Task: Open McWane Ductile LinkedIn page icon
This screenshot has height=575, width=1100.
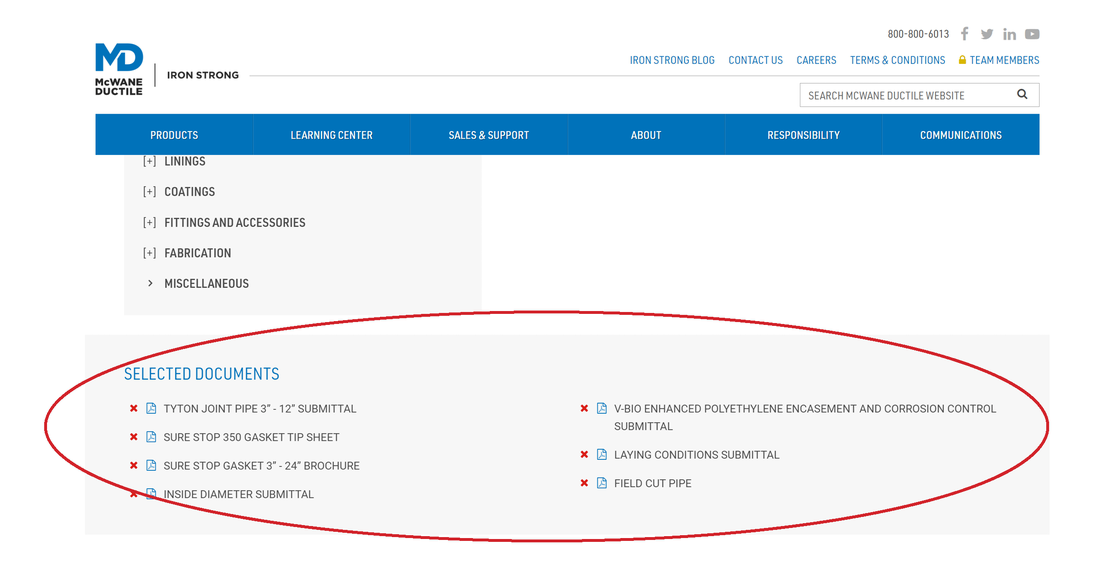Action: pyautogui.click(x=1010, y=34)
